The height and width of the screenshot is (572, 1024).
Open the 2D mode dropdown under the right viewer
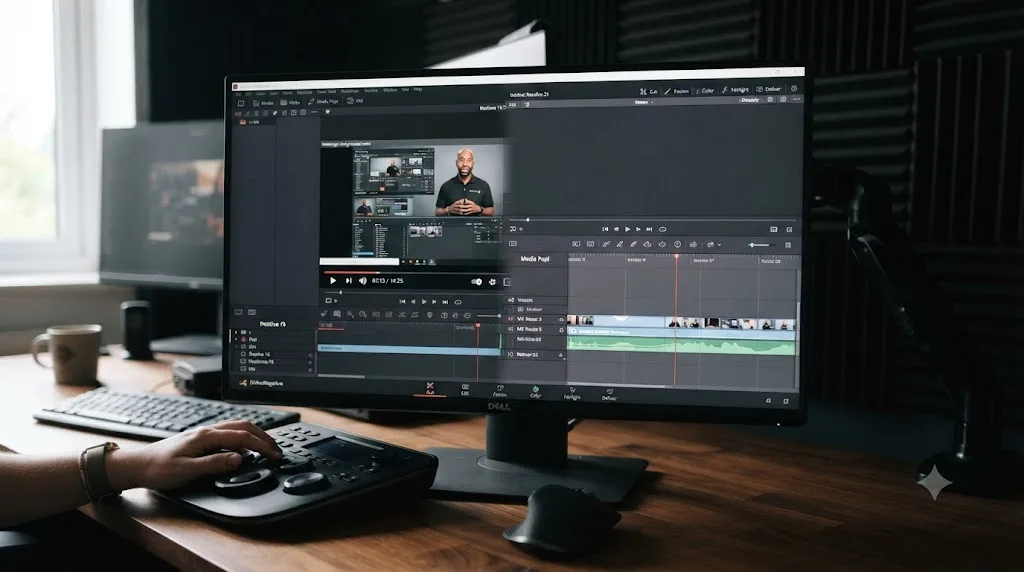[515, 229]
